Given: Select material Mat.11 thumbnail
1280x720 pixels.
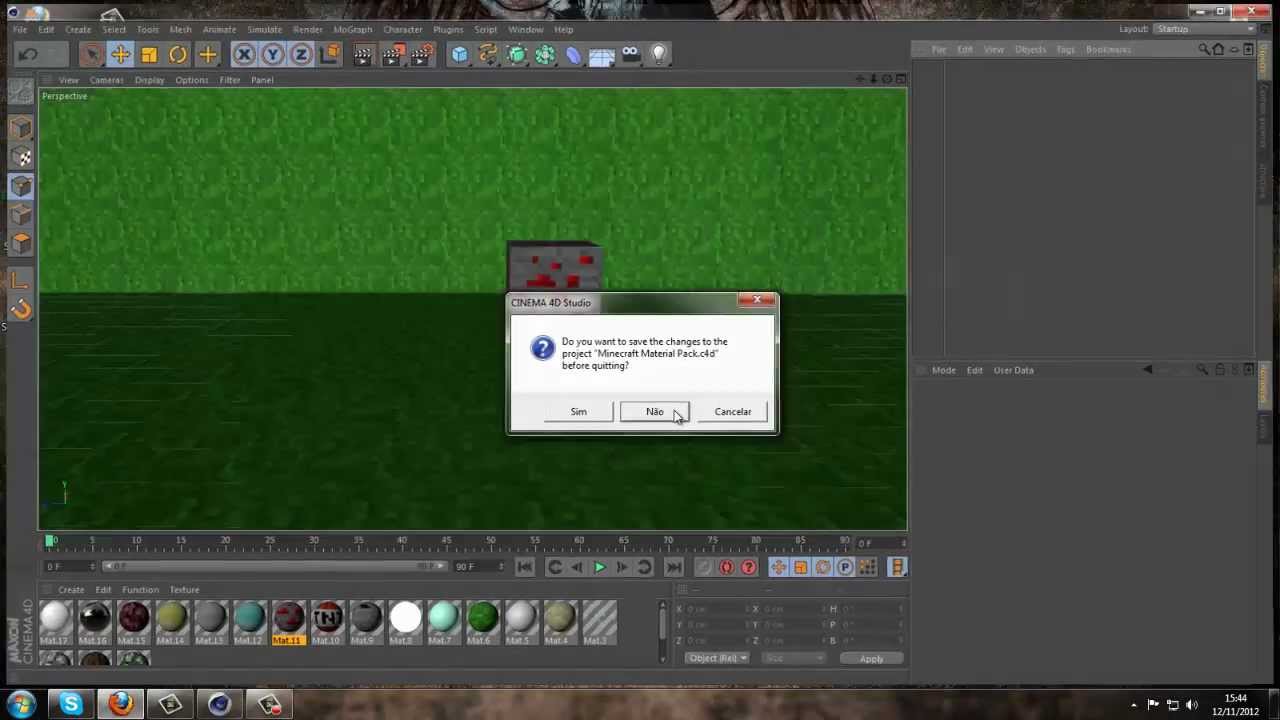Looking at the screenshot, I should coord(288,623).
